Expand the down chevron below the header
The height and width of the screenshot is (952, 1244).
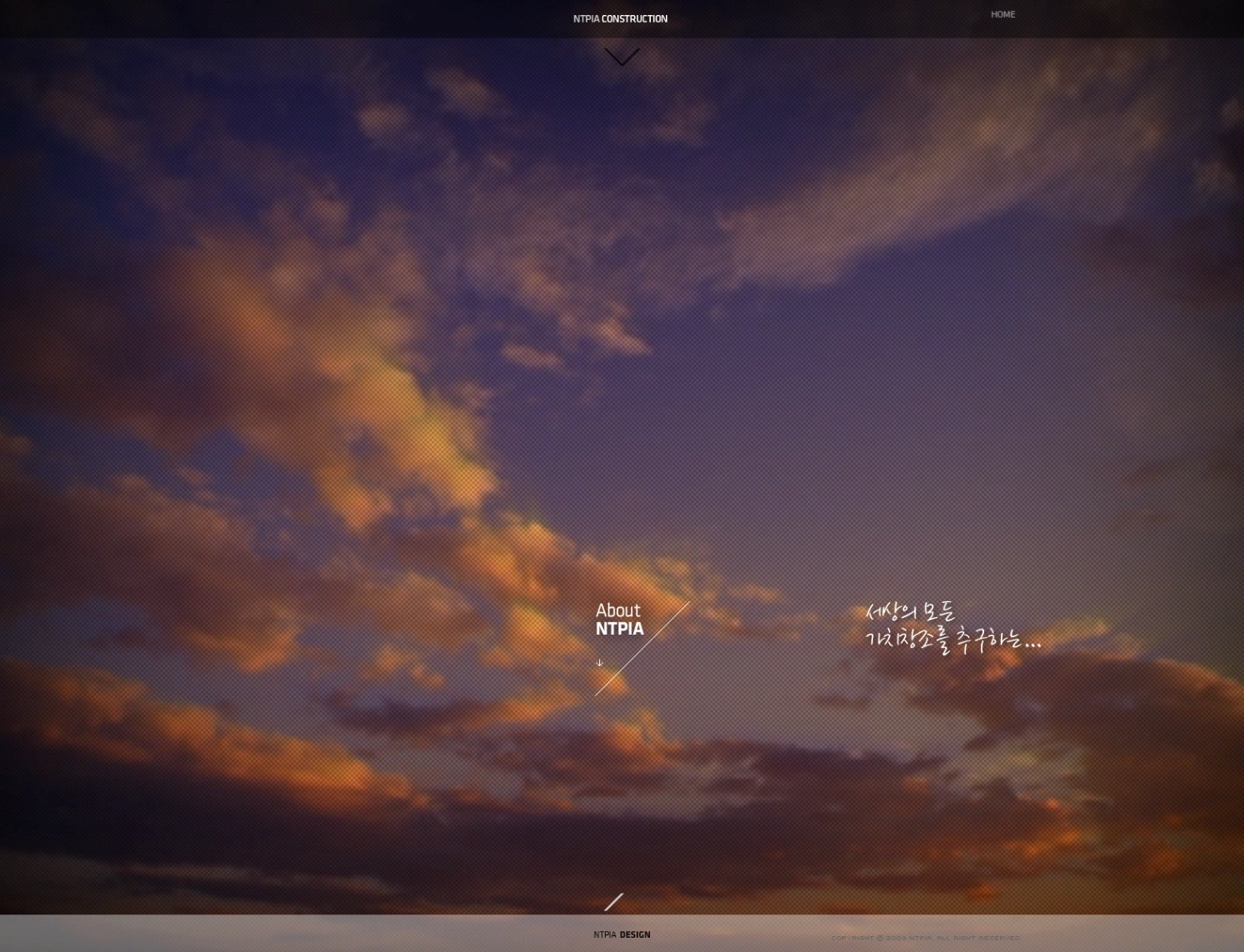click(x=622, y=57)
